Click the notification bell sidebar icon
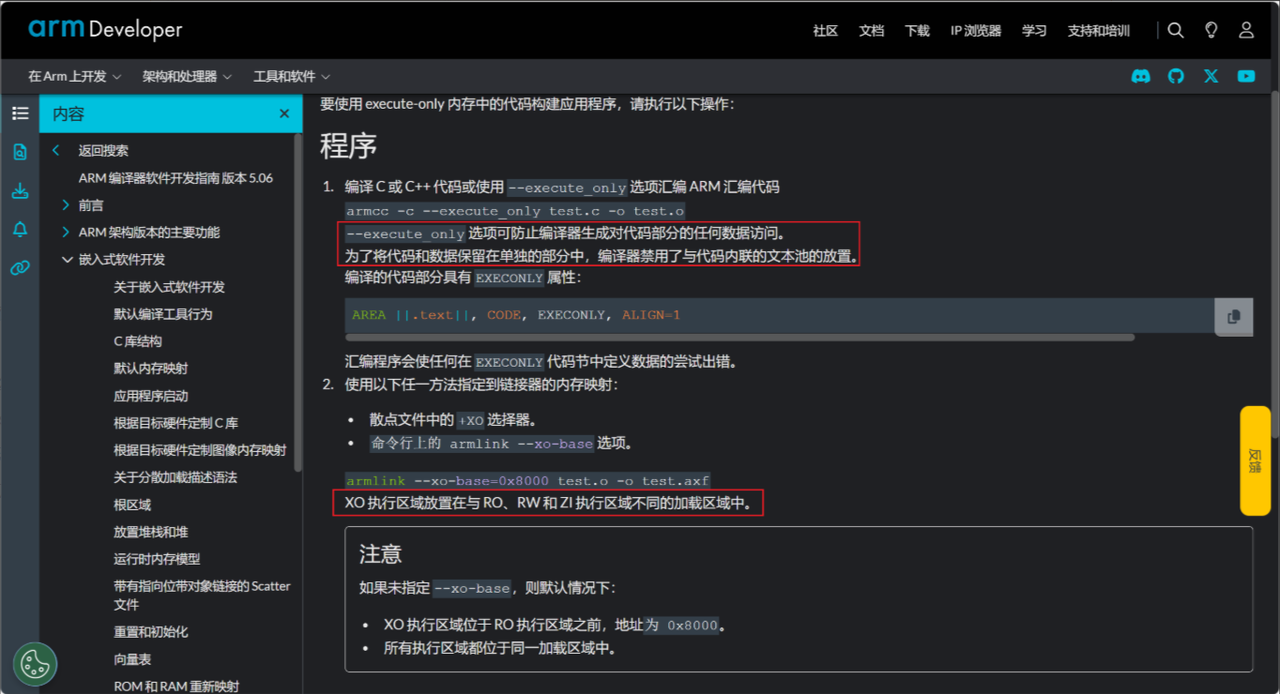This screenshot has height=694, width=1280. click(x=20, y=229)
